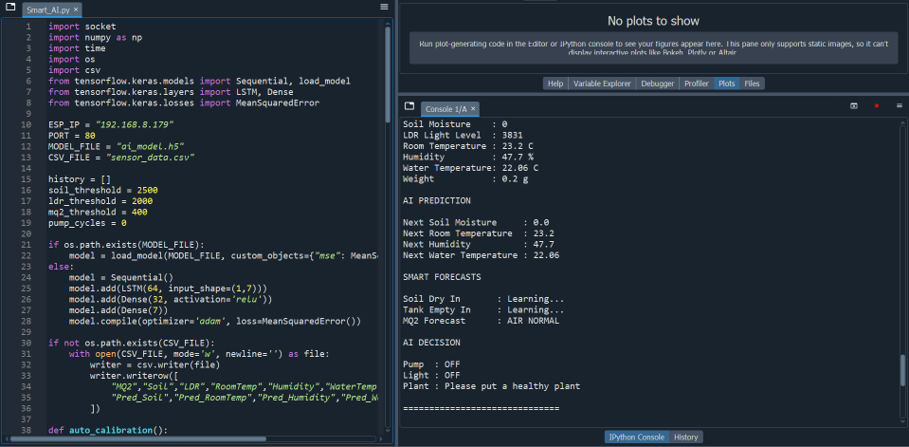The height and width of the screenshot is (447, 909).
Task: Click the 'Tank Empty In : Learning...' console line
Action: (x=483, y=310)
